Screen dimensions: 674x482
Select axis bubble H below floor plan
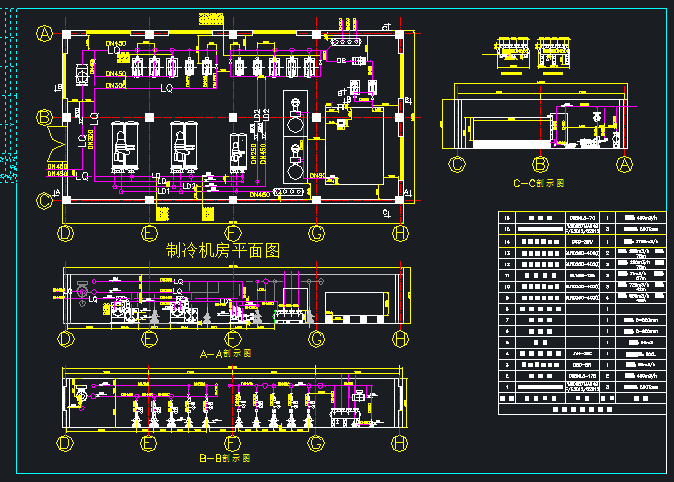pyautogui.click(x=400, y=234)
